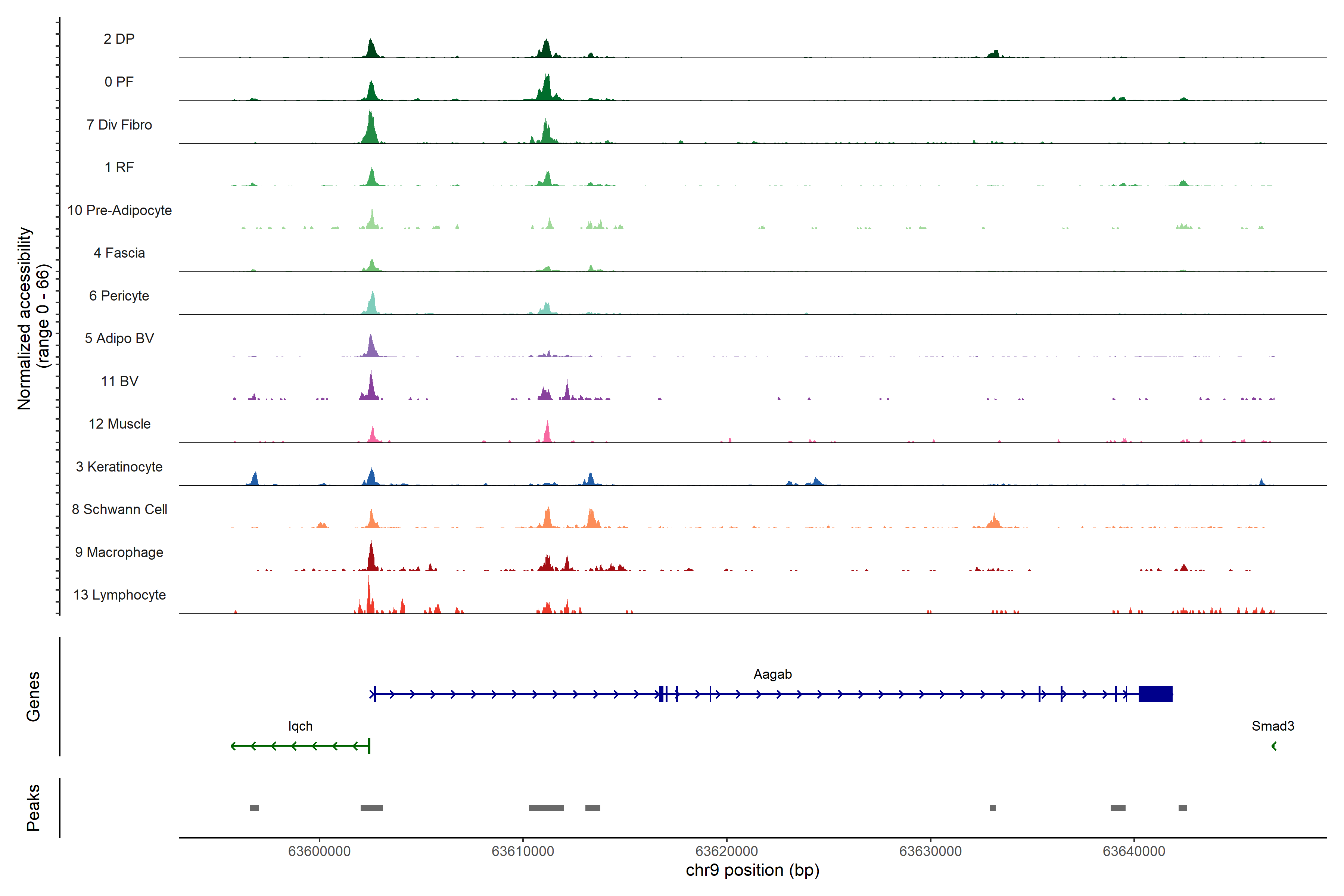The height and width of the screenshot is (896, 1344).
Task: Click the leftmost gray peak bar
Action: click(254, 808)
